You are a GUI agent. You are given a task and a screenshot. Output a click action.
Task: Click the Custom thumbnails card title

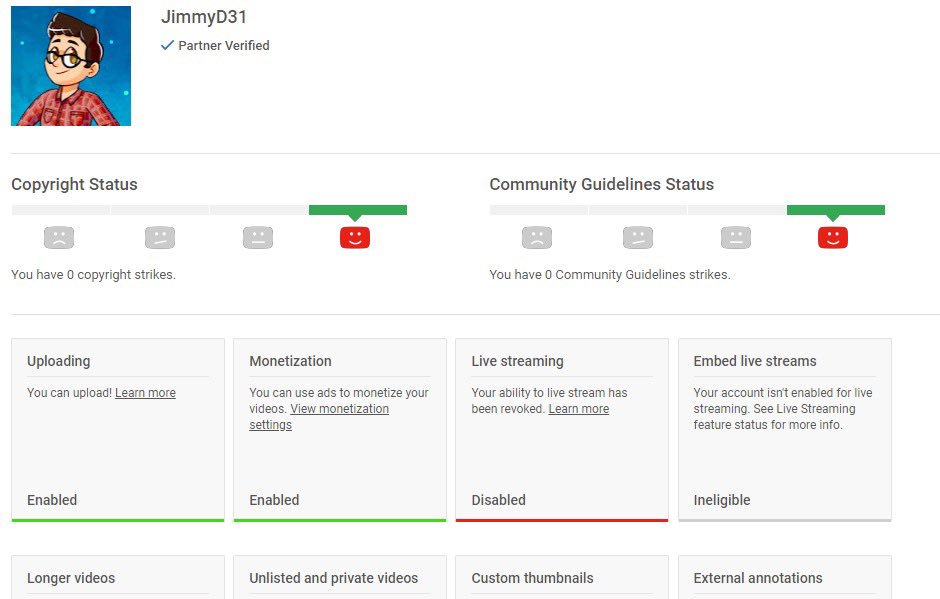(532, 578)
